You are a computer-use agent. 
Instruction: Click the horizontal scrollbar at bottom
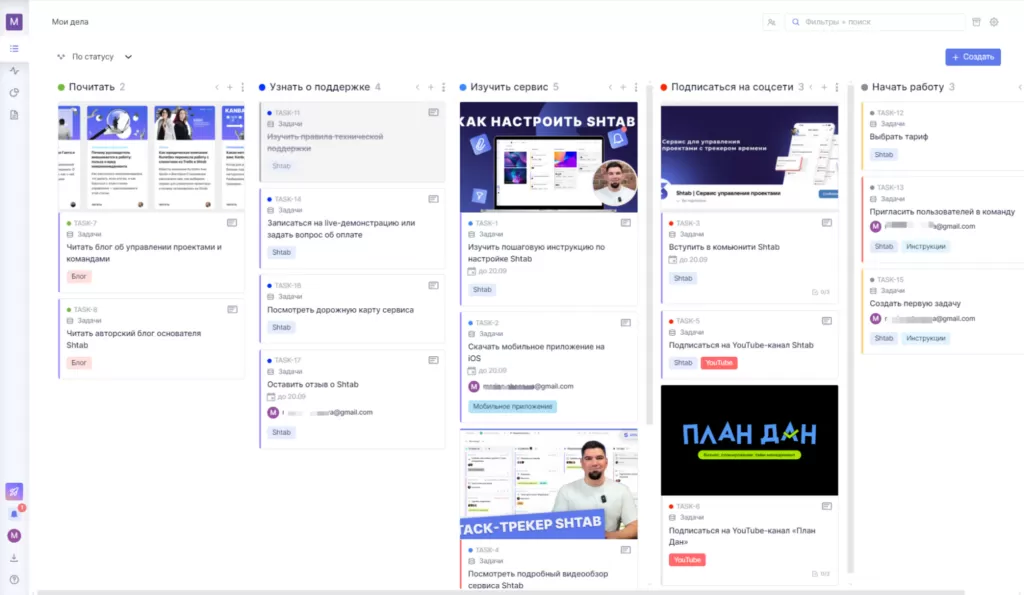(x=500, y=592)
